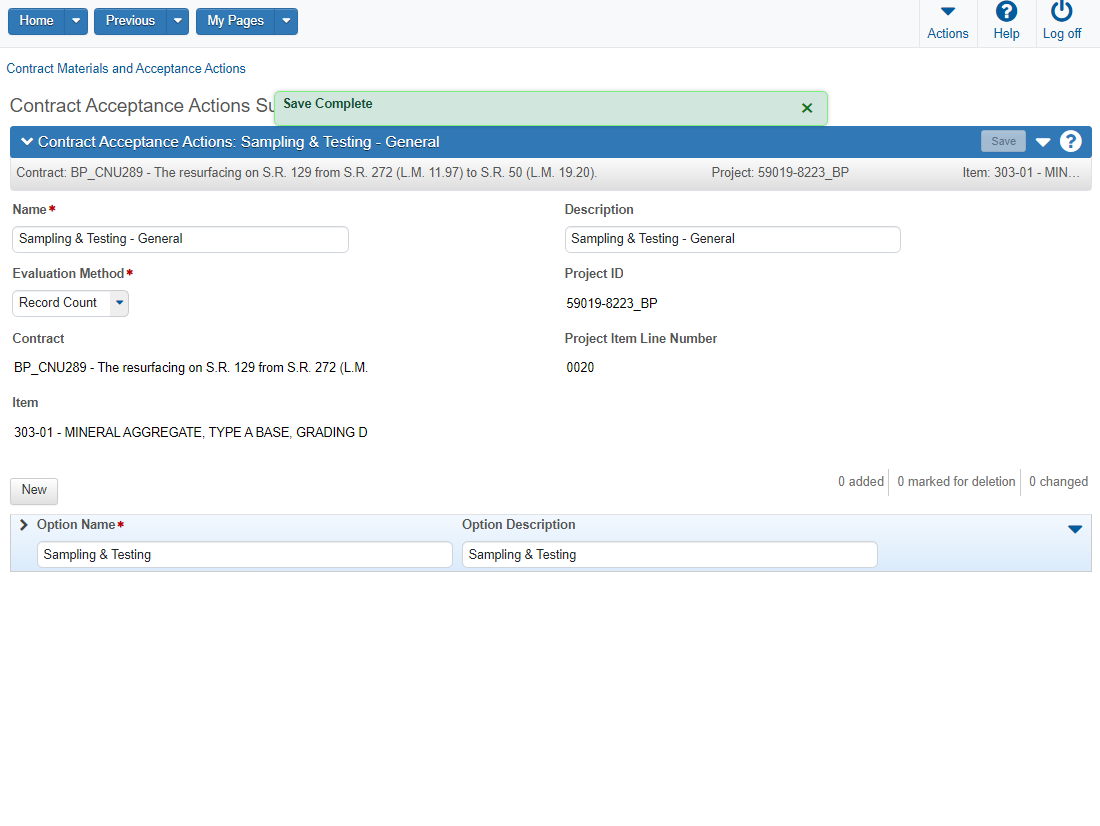Open the Home button dropdown arrow
Screen dimensions: 1100x826
(x=76, y=21)
